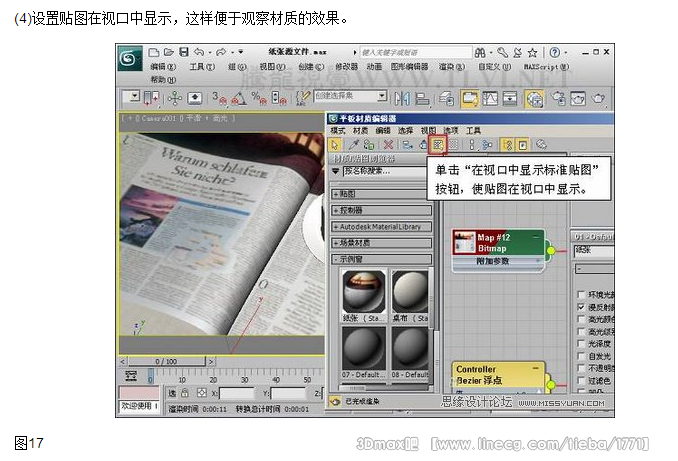Select the 桌布 material sample sphere
The image size is (678, 461).
tap(409, 291)
